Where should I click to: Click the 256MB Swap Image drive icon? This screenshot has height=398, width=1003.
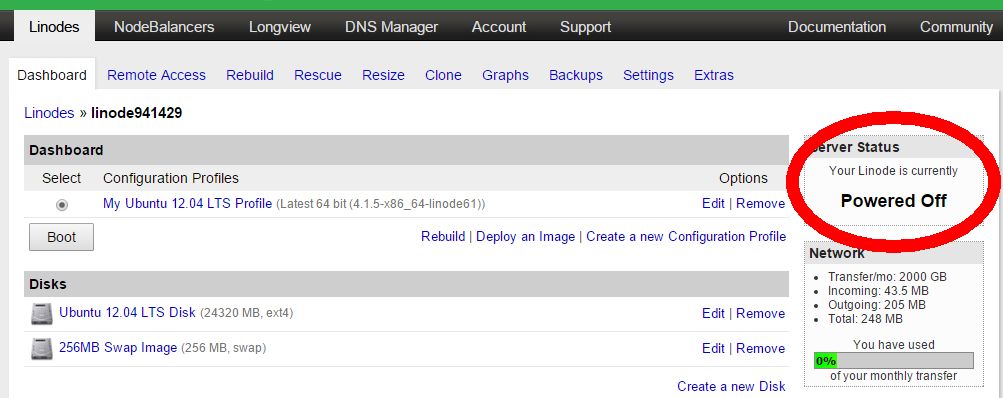point(42,348)
